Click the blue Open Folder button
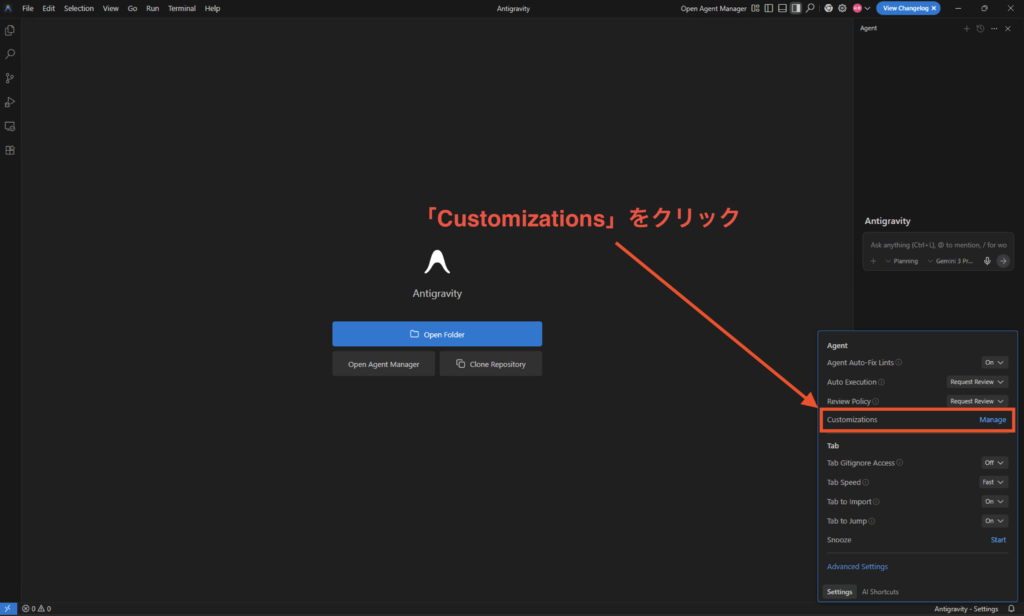 (x=437, y=334)
